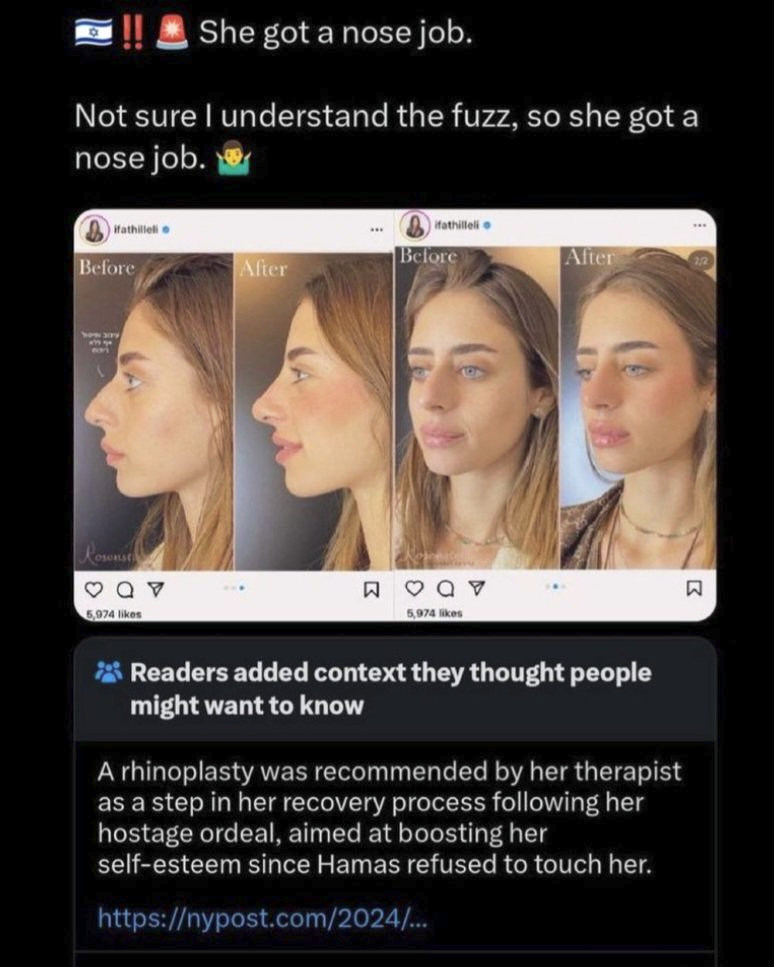Viewport: 774px width, 967px height.
Task: Open the left profile Before/After photo
Action: [233, 411]
